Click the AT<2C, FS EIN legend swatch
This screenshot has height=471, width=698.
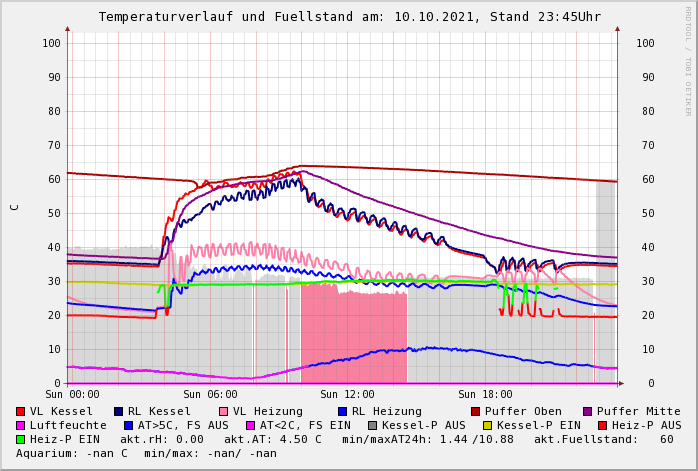point(251,425)
